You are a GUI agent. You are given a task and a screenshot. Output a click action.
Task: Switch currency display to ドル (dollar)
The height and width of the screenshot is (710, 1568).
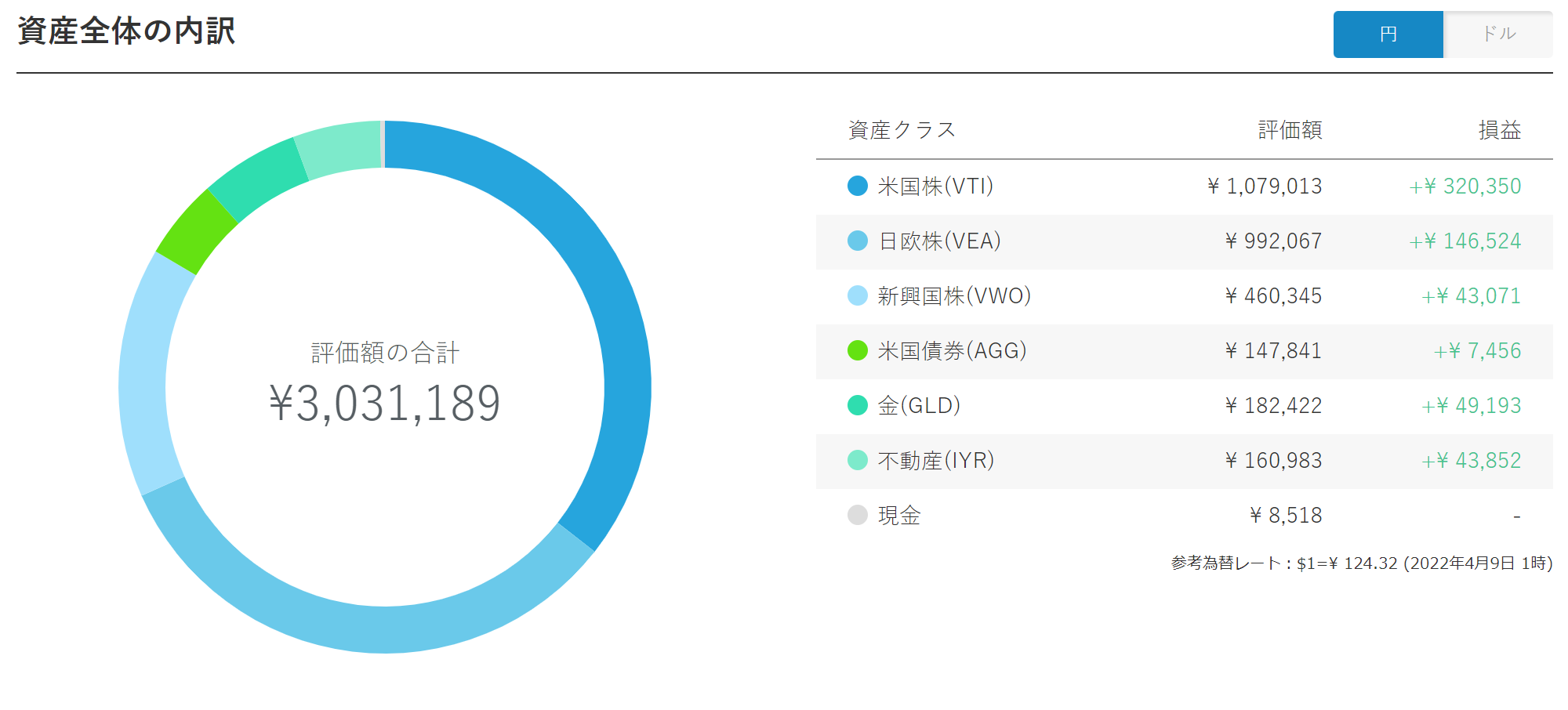tap(1498, 34)
